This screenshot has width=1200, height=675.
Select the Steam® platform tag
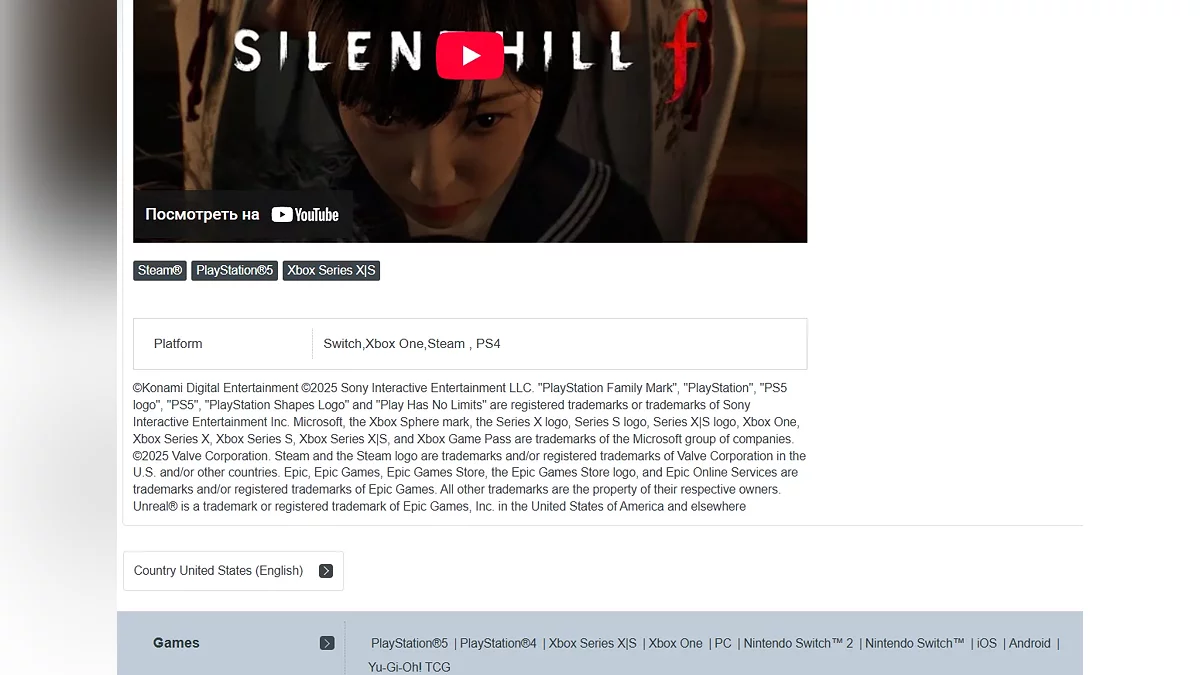pos(160,271)
